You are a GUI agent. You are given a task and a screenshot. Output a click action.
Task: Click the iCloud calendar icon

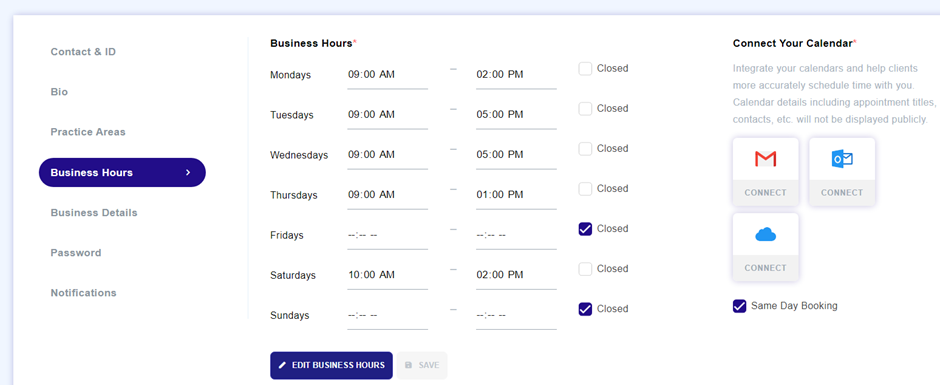pos(766,234)
